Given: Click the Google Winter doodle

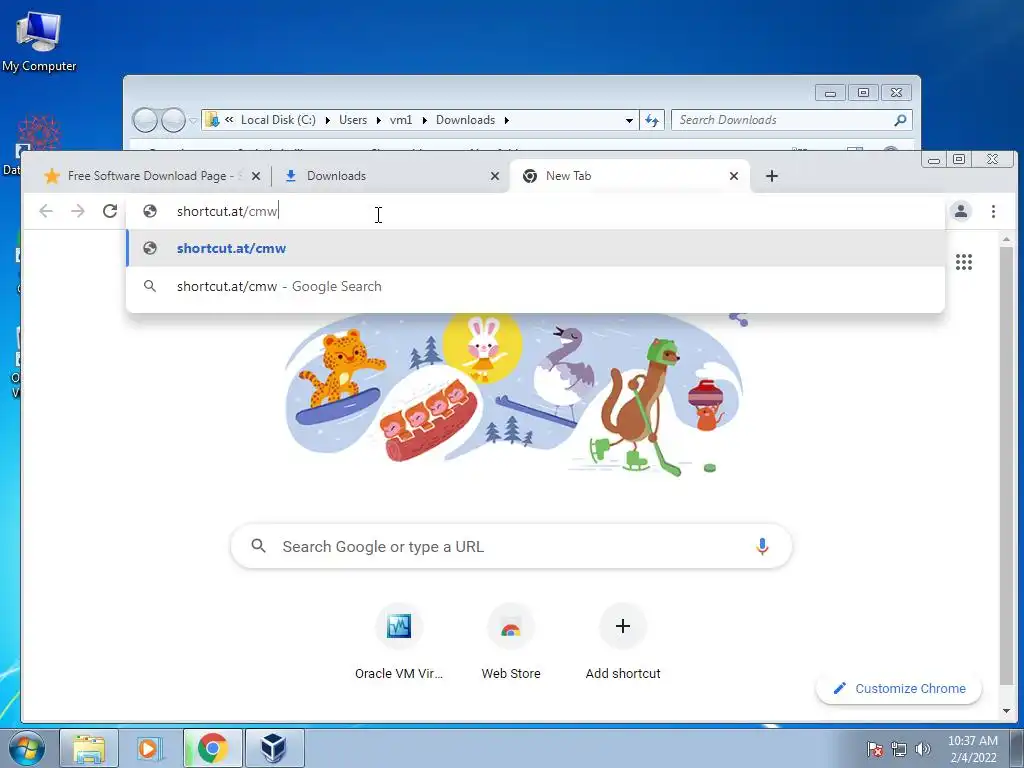Looking at the screenshot, I should click(513, 394).
